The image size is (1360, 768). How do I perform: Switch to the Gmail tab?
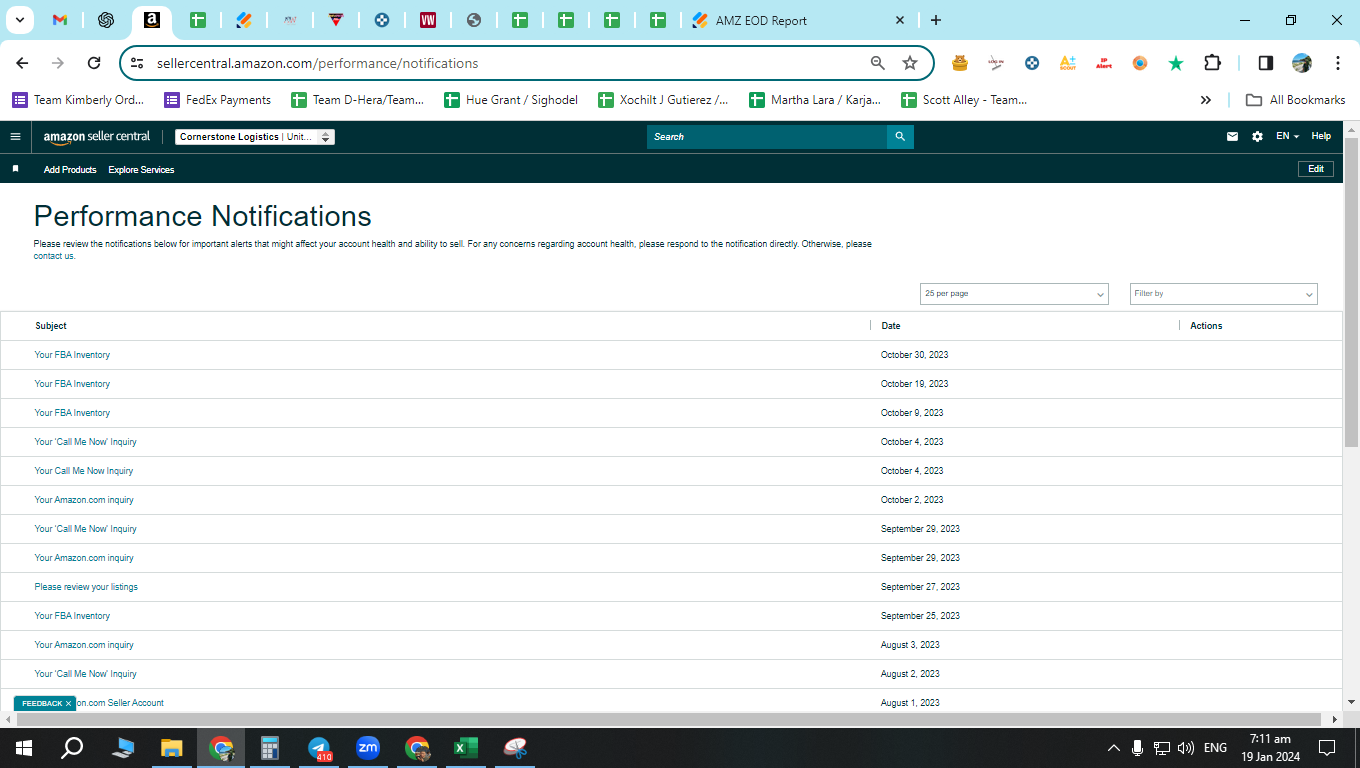(59, 20)
